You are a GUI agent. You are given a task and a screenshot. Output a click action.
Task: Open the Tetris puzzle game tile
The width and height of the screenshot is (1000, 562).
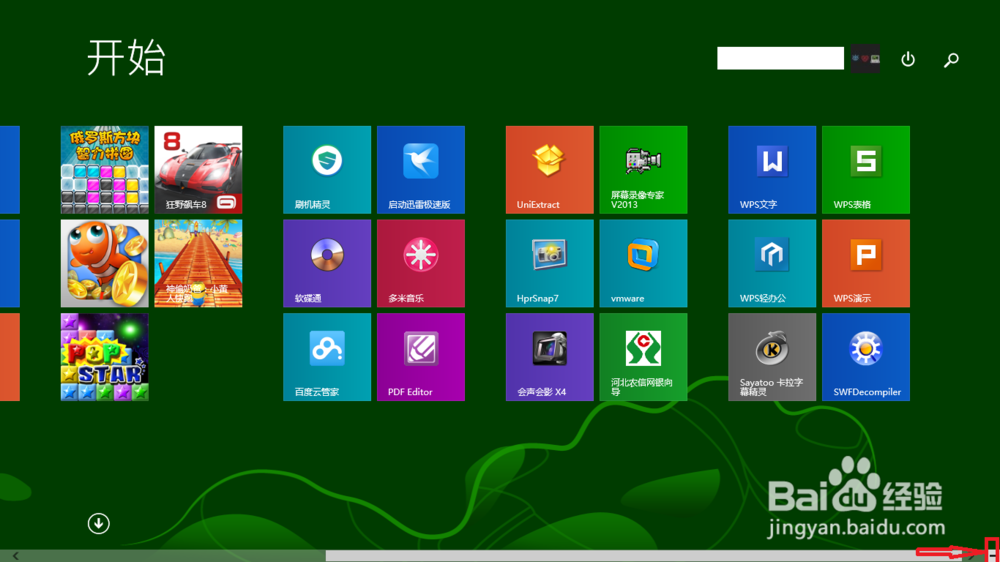pos(105,170)
